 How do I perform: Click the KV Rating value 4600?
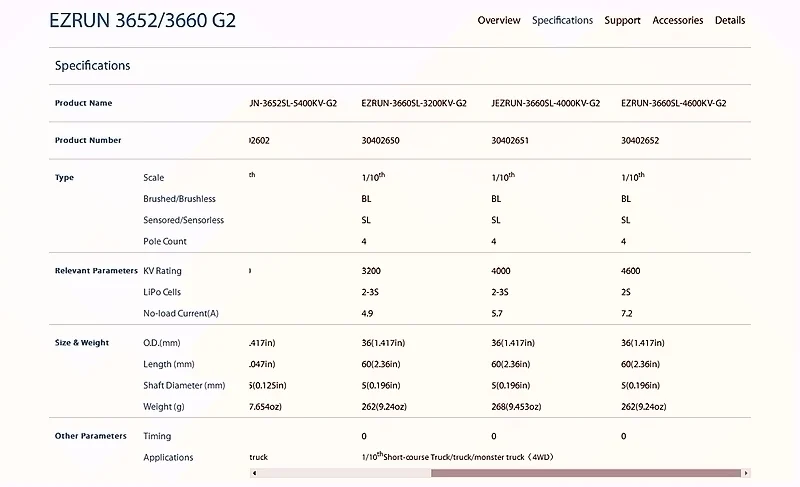(631, 271)
